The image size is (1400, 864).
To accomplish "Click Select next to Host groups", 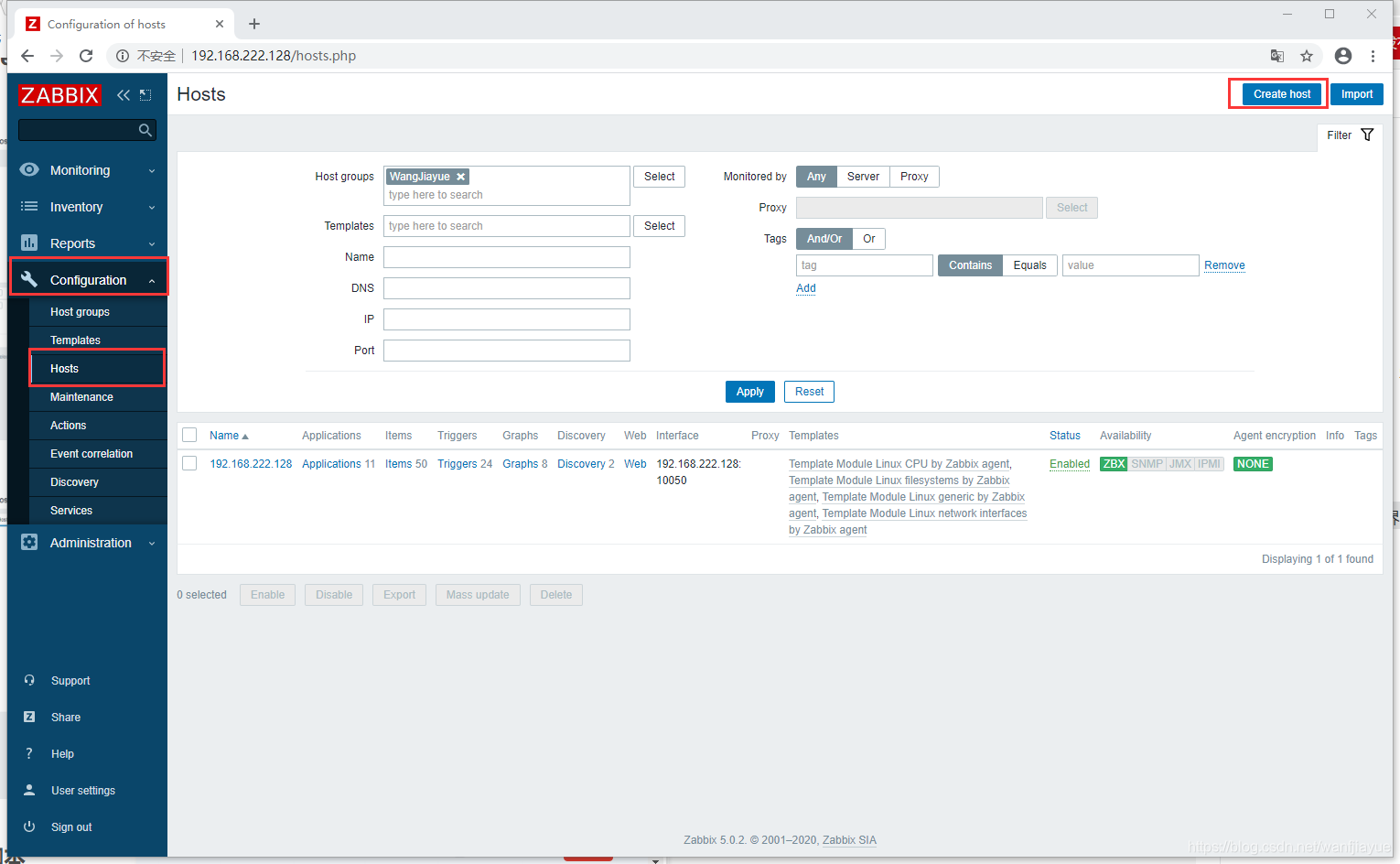I will point(659,177).
